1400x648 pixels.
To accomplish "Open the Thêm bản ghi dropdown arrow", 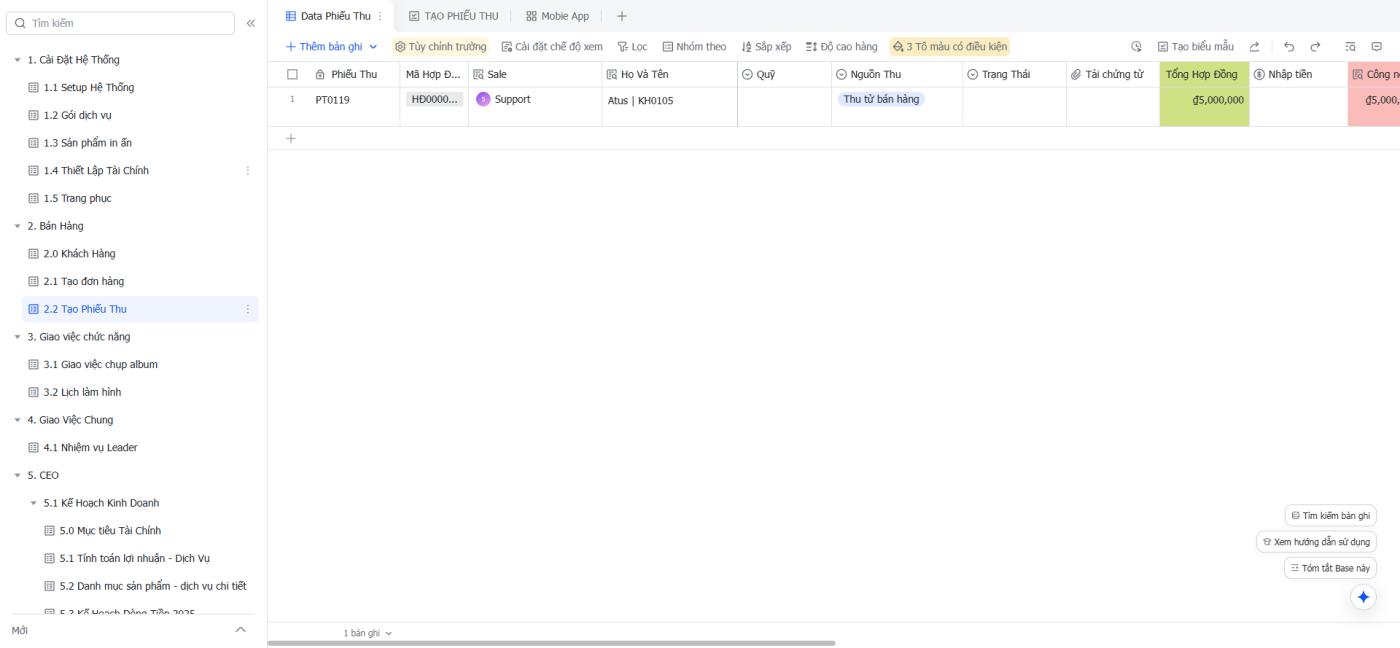I will click(x=373, y=47).
